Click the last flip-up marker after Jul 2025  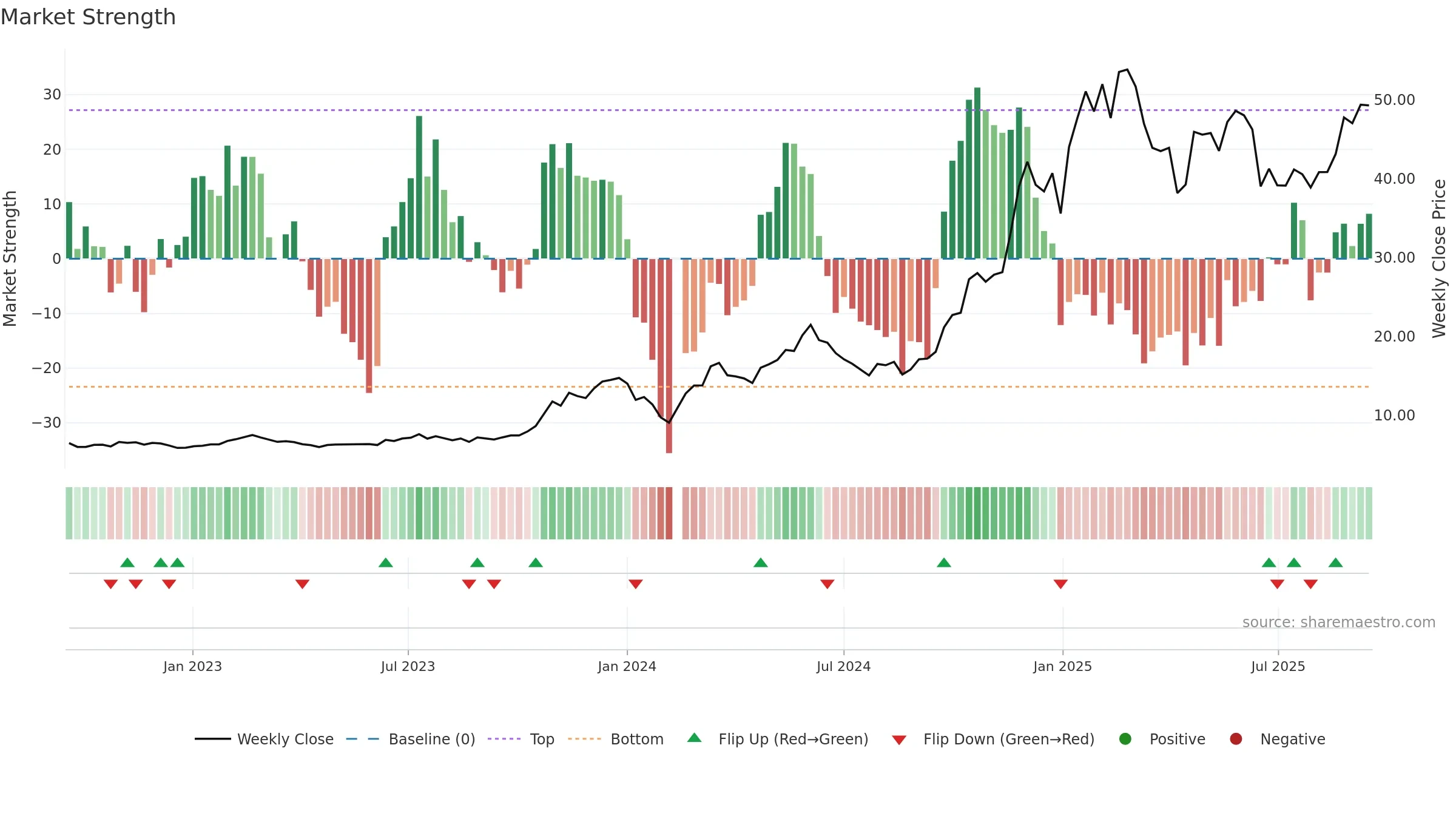pos(1336,562)
